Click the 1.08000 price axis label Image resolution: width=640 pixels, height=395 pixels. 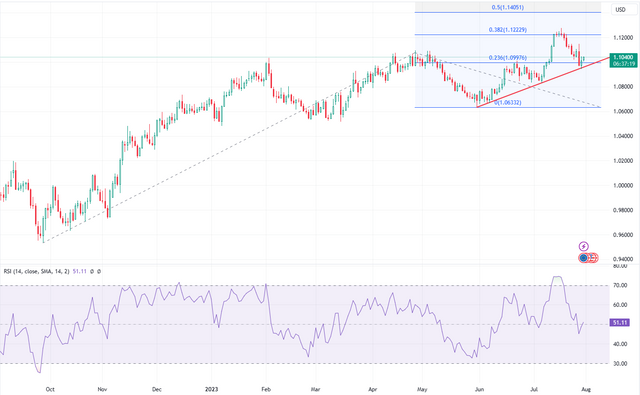click(x=623, y=87)
